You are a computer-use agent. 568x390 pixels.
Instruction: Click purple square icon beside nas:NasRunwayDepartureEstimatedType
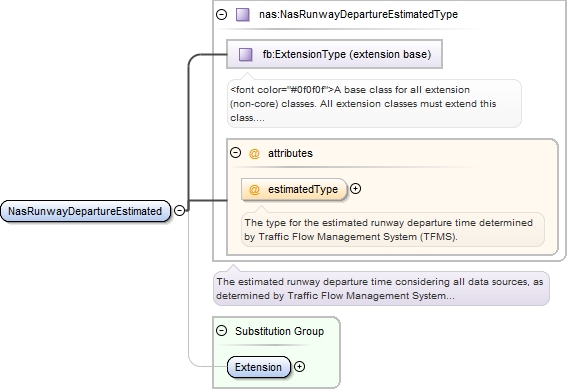tap(243, 15)
